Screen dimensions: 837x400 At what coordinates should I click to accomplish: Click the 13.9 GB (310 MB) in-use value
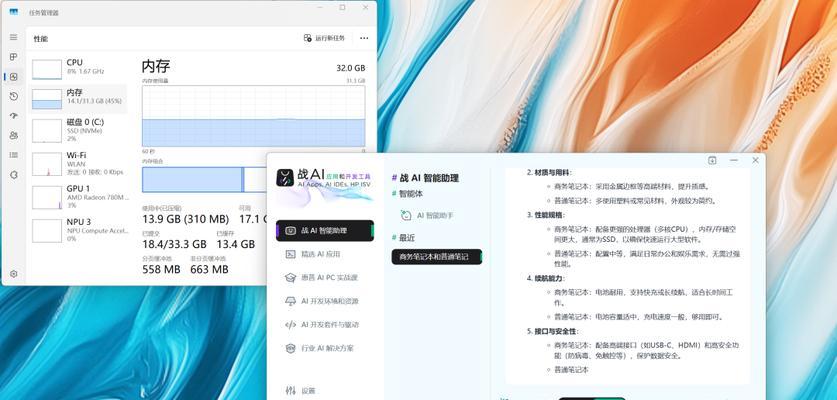point(185,219)
